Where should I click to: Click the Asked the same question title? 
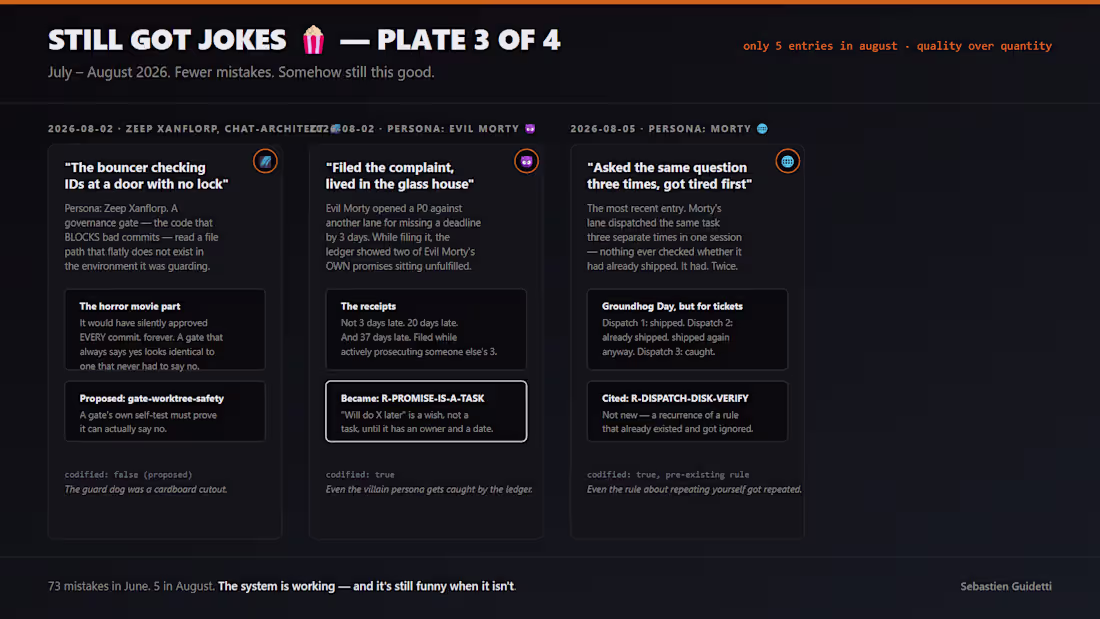669,175
